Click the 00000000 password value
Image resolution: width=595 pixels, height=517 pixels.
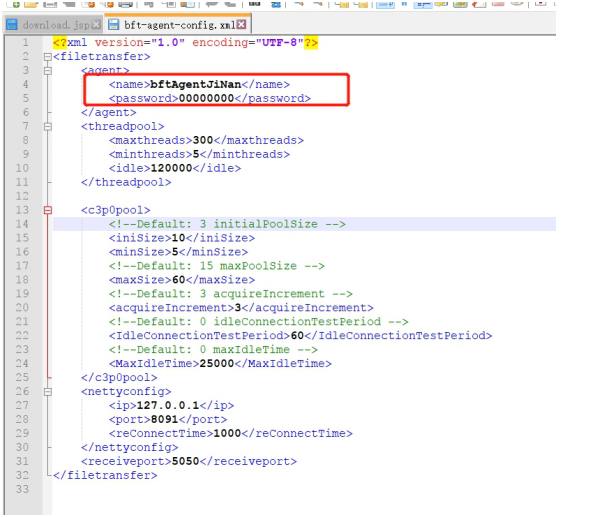(x=206, y=98)
